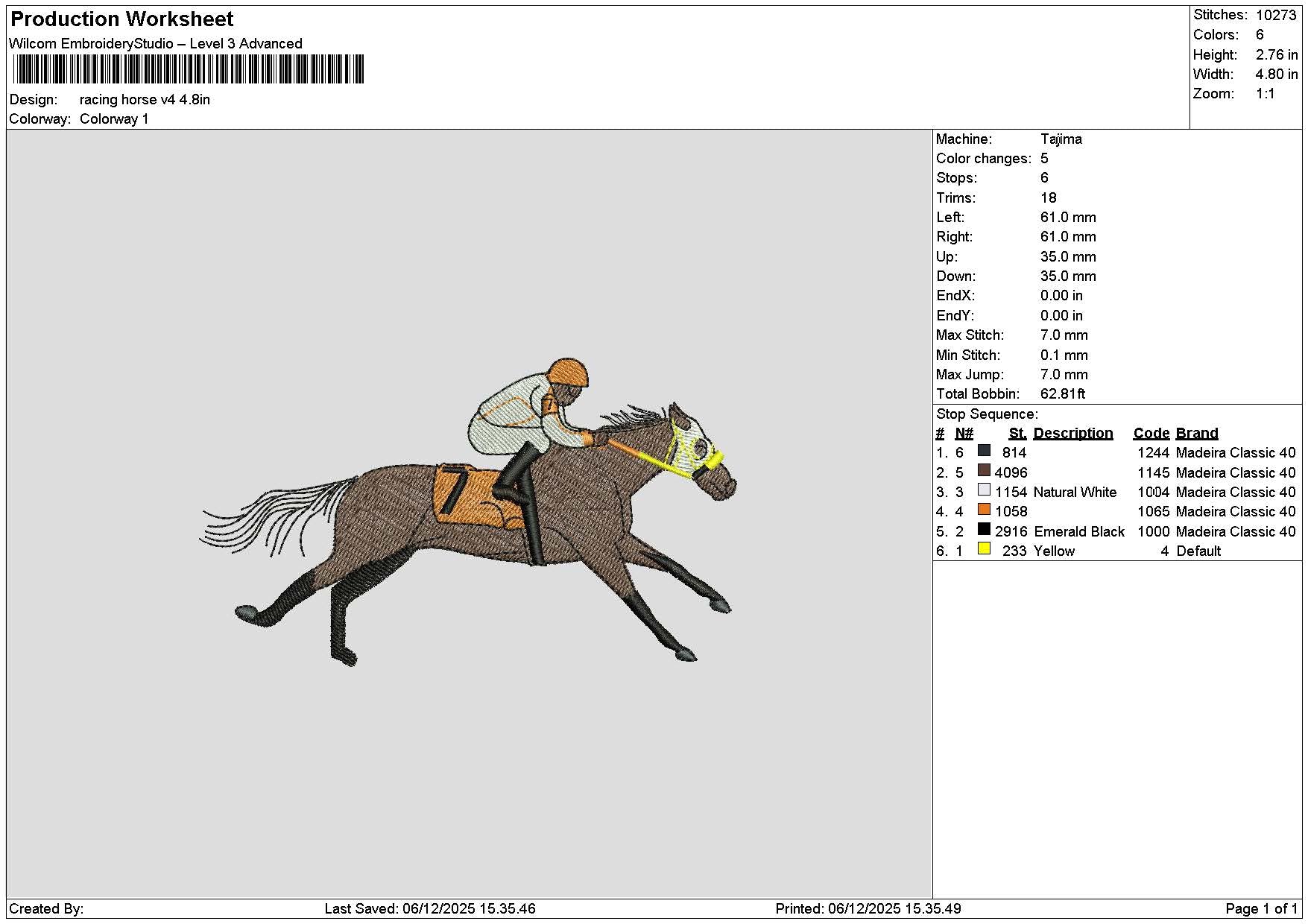
Task: Click the brown 4096 color swatch
Action: tap(984, 470)
